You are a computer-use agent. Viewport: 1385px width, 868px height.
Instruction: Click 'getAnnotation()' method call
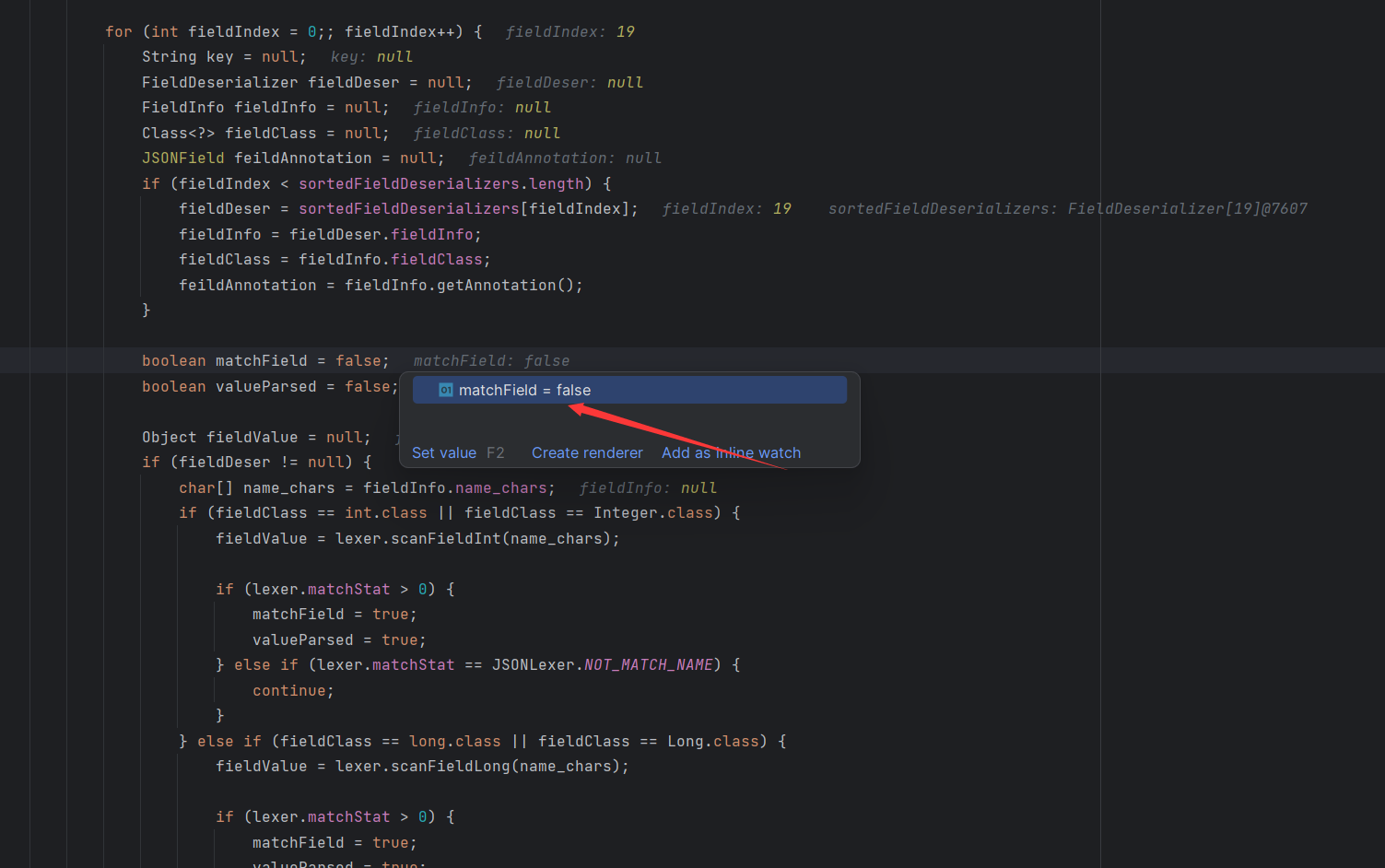pos(506,285)
